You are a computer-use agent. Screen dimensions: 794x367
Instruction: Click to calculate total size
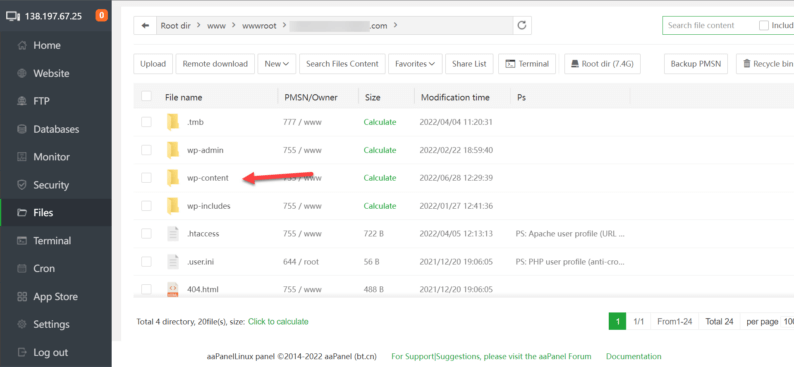pyautogui.click(x=278, y=321)
